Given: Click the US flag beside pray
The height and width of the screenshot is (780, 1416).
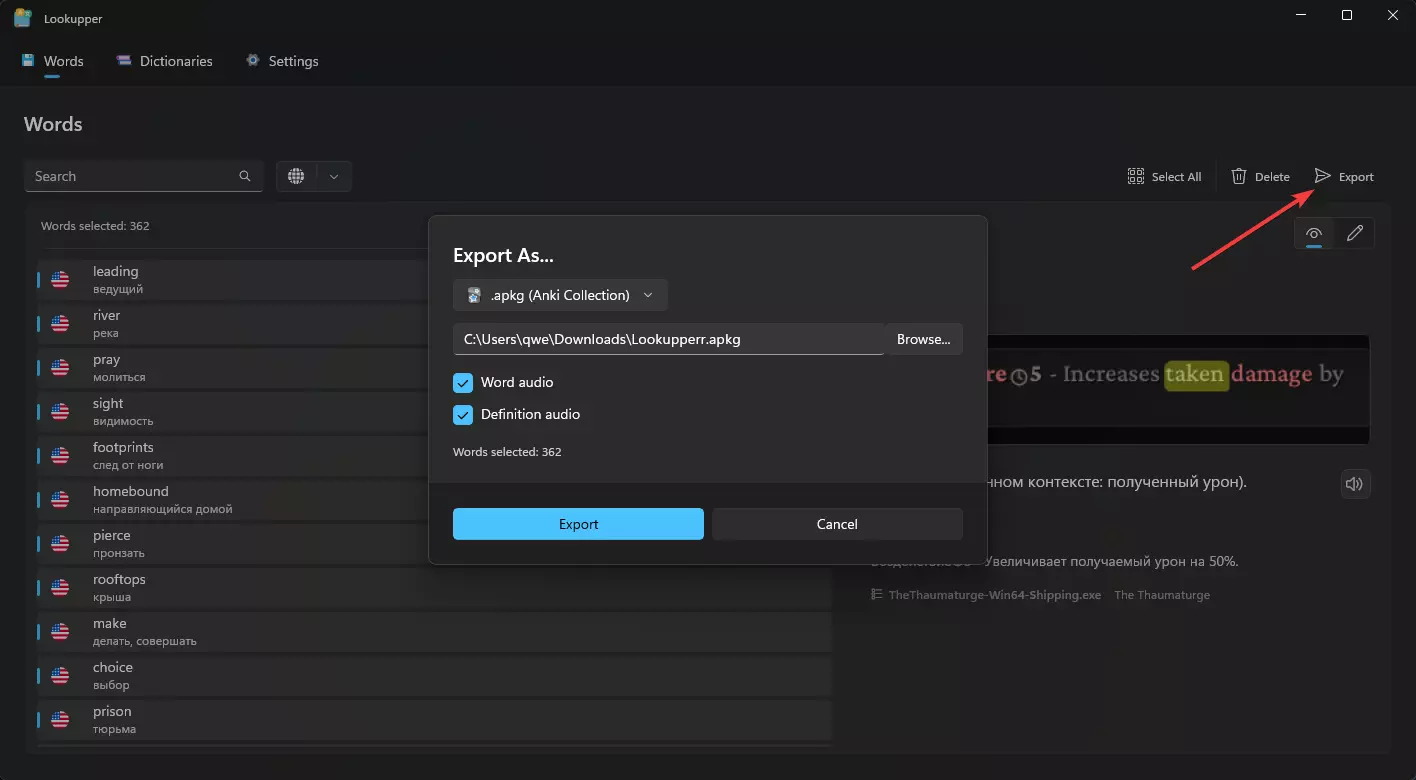Looking at the screenshot, I should [x=60, y=368].
